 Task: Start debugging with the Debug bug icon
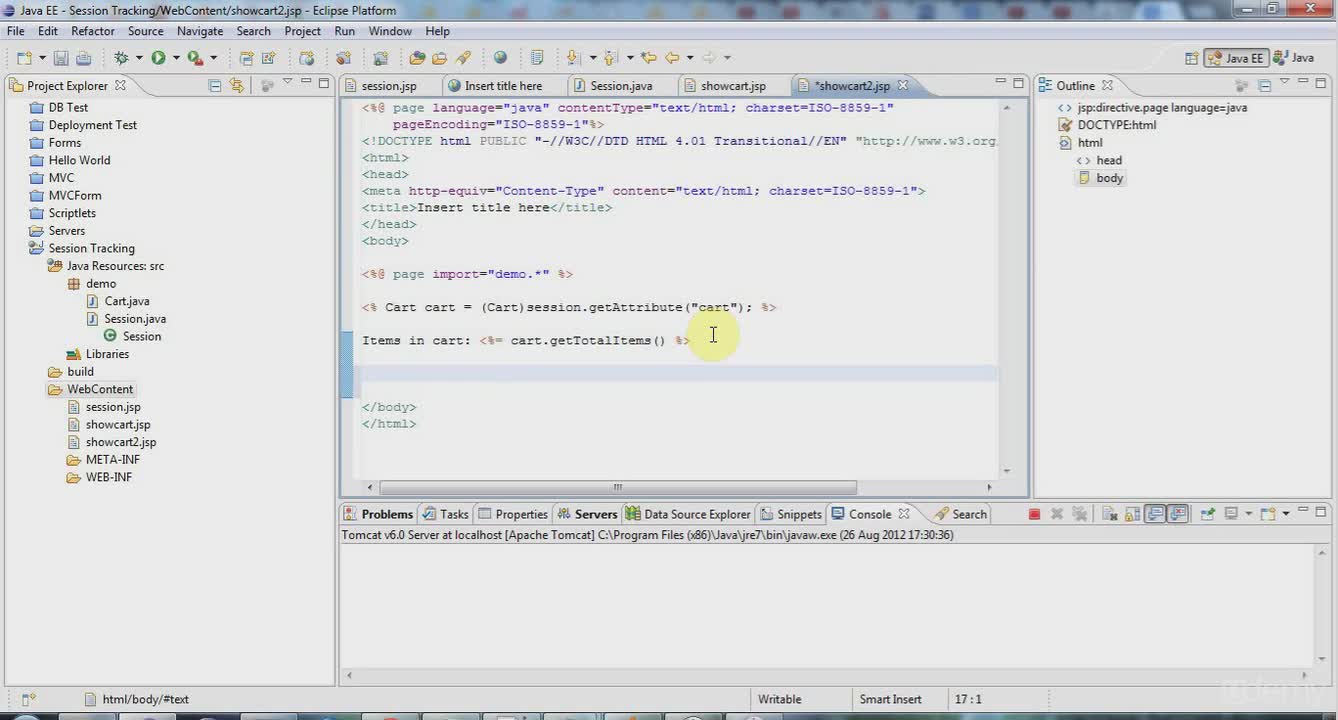tap(120, 58)
